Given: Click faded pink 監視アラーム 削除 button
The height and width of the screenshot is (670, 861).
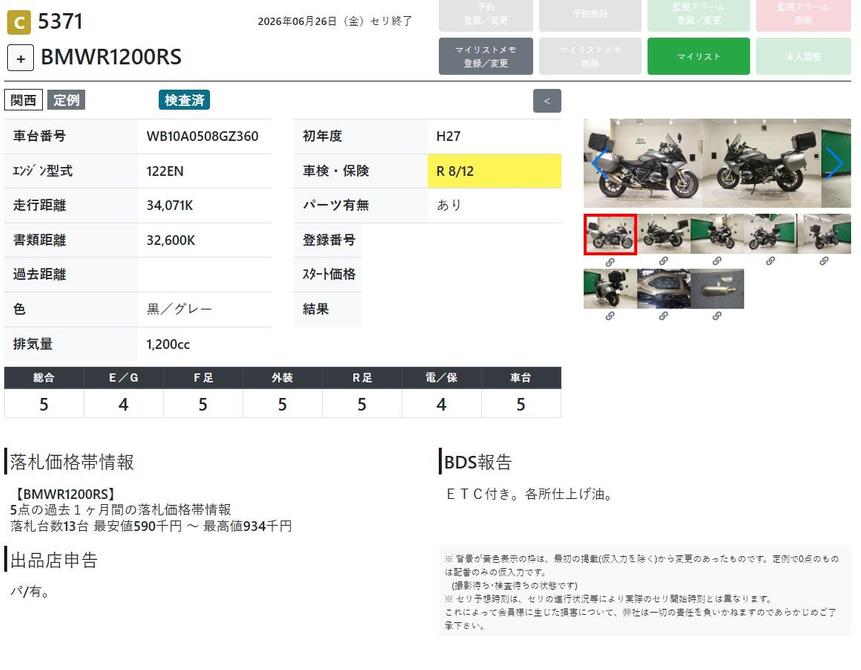Looking at the screenshot, I should 803,14.
